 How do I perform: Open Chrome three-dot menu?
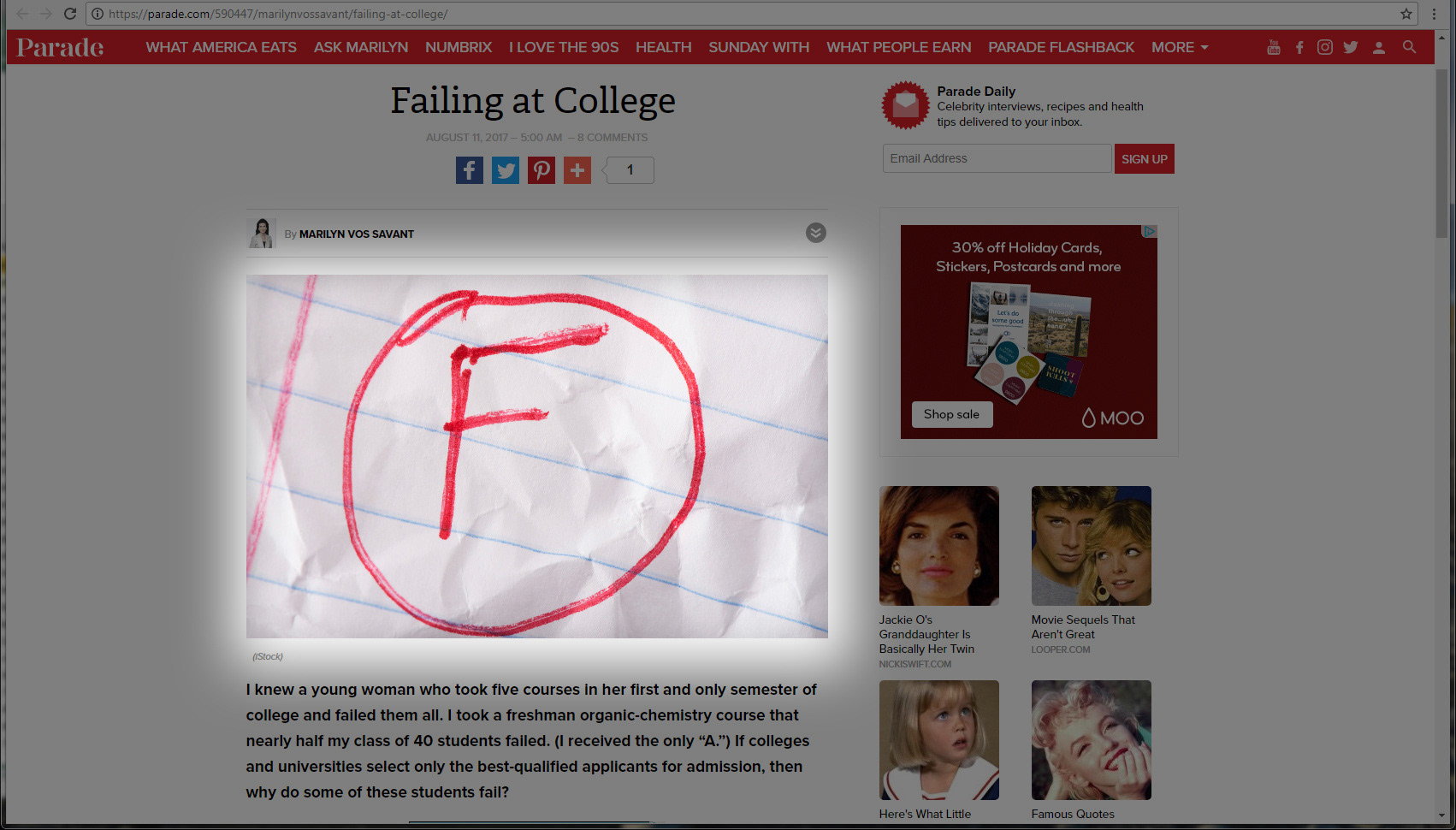1434,14
